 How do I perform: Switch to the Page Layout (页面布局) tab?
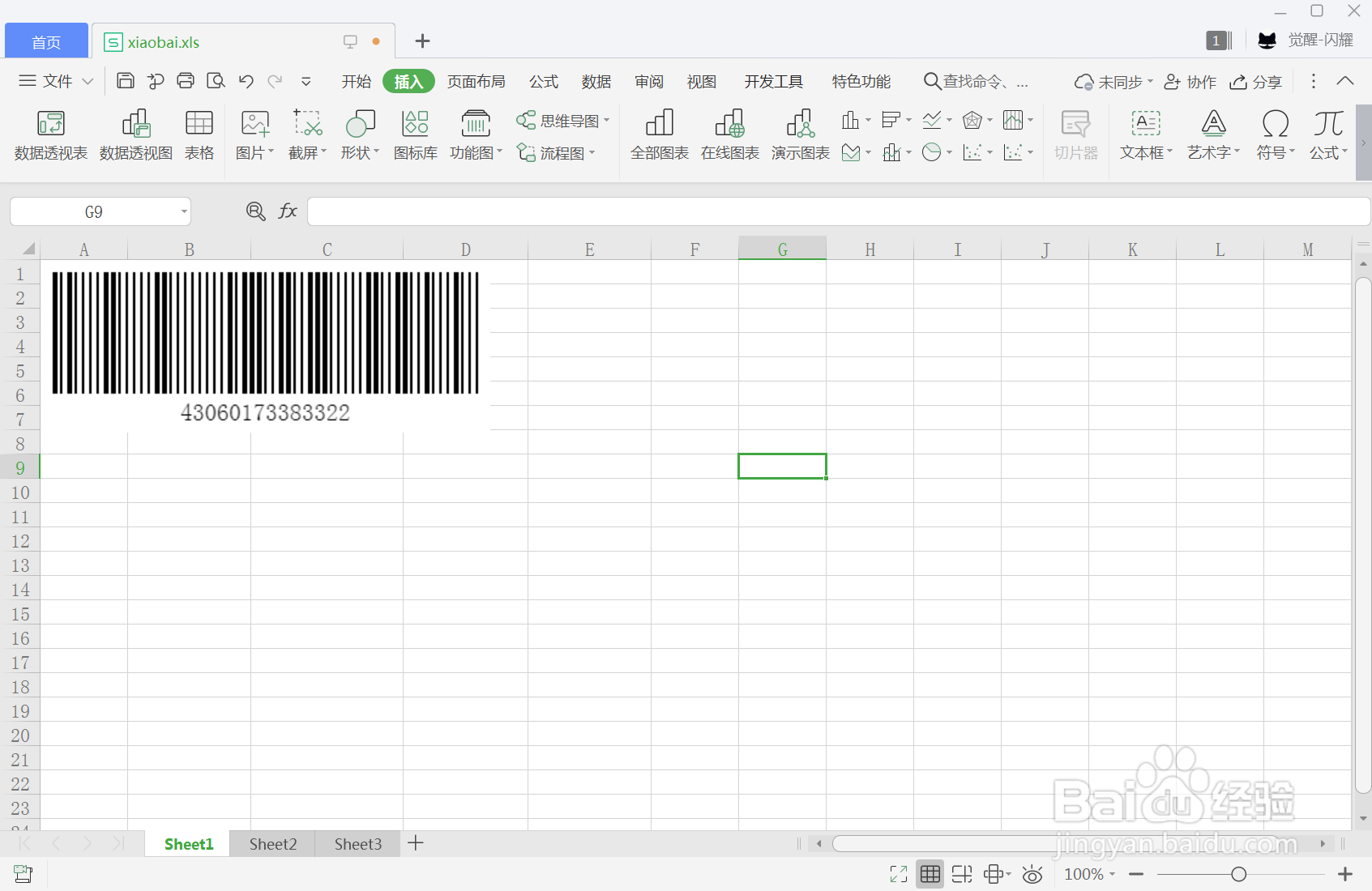coord(477,81)
